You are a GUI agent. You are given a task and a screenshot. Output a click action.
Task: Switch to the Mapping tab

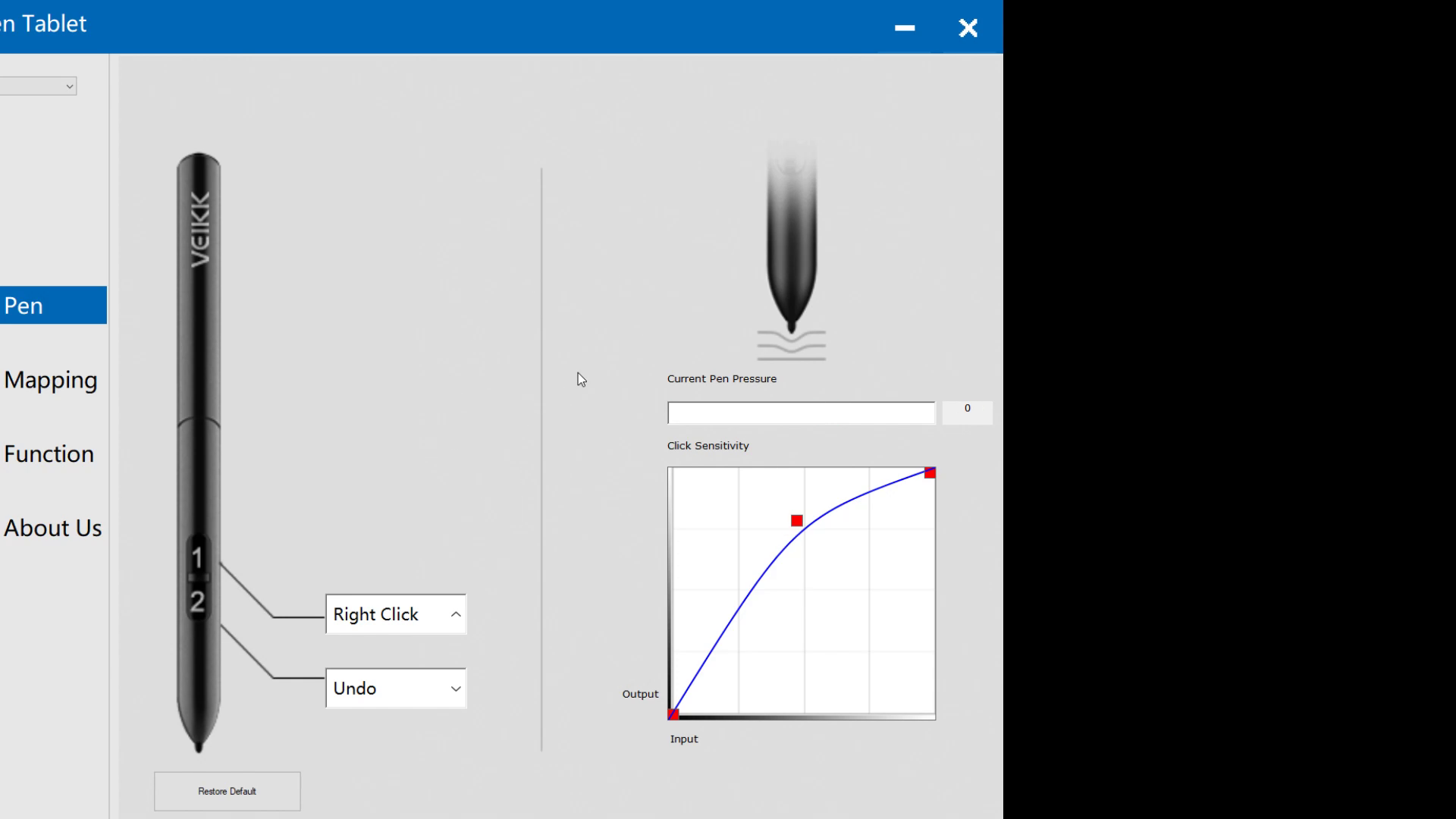(x=51, y=380)
